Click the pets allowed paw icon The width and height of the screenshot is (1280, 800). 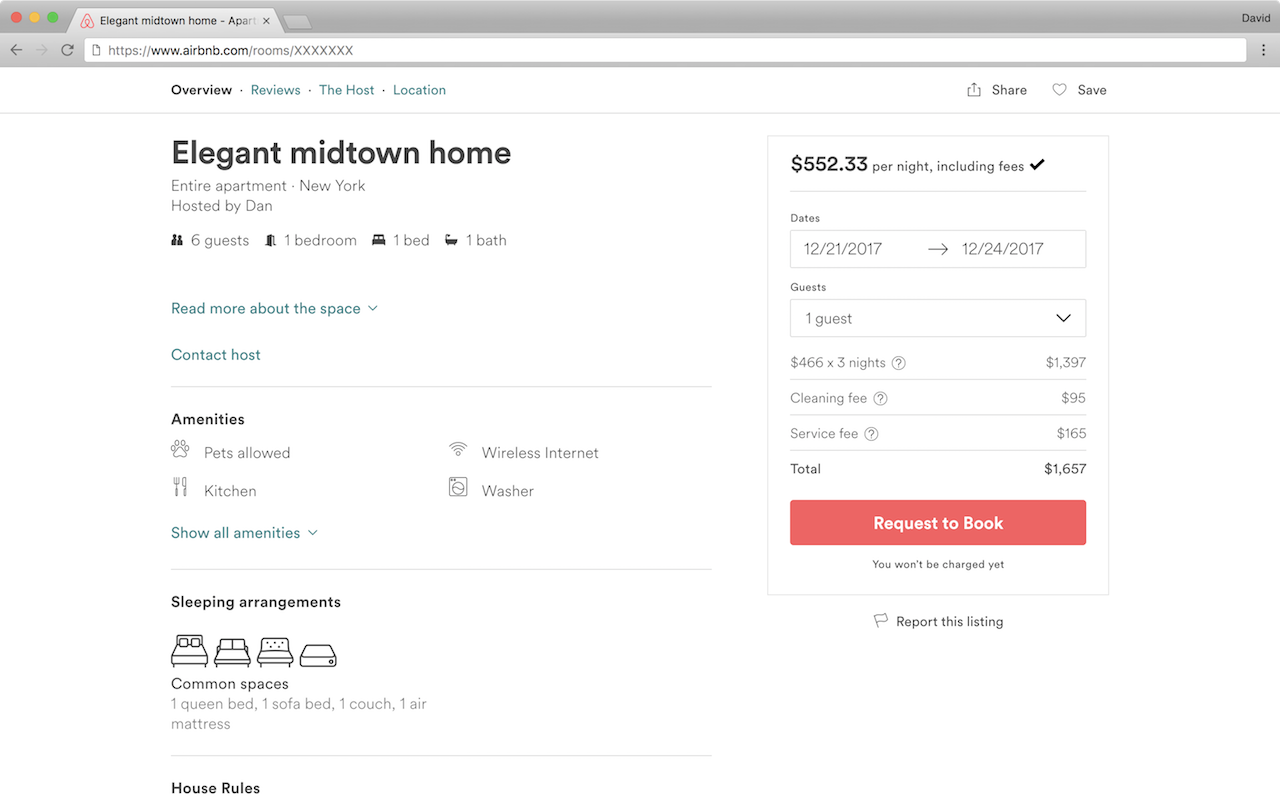(x=180, y=450)
